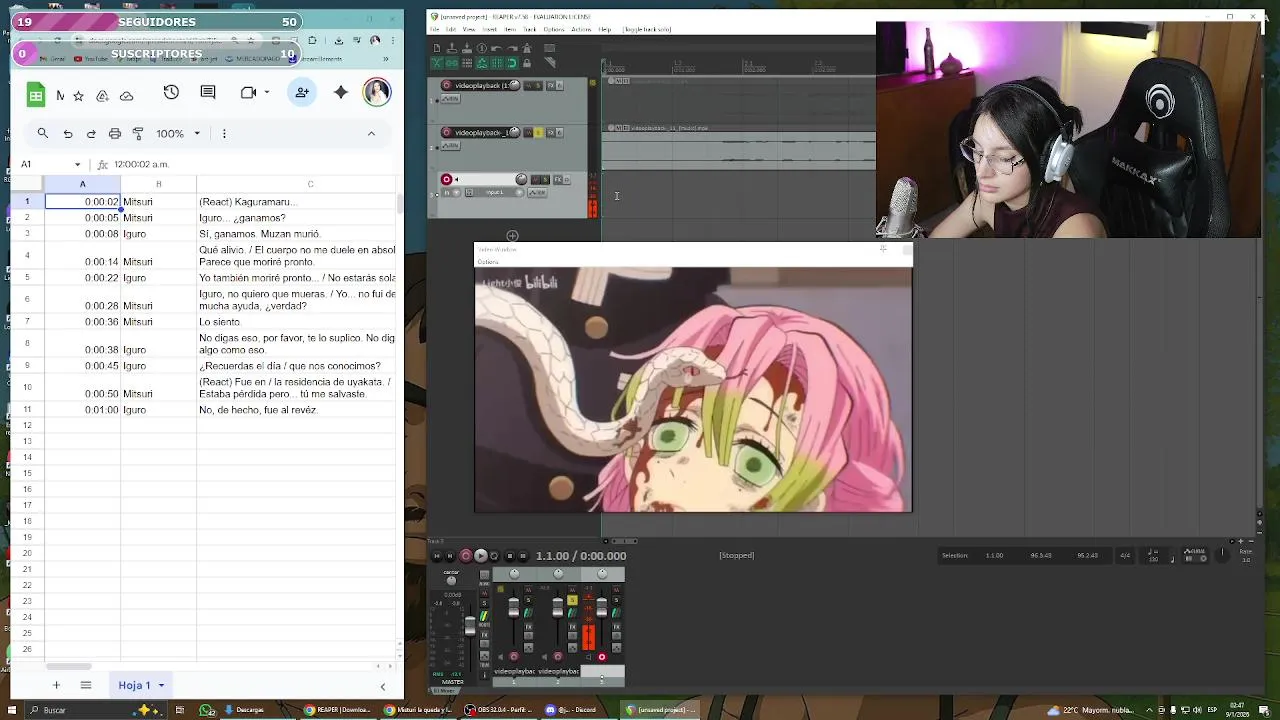The width and height of the screenshot is (1280, 720).
Task: Click REAPER undo arrow toolbar icon
Action: (497, 48)
